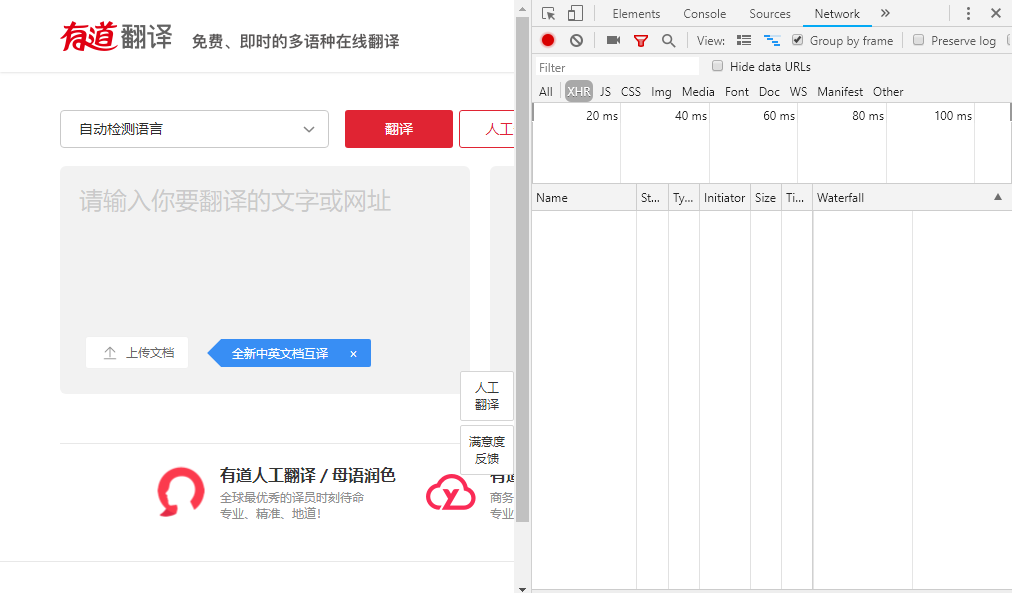Screen dimensions: 1012x593
Task: Enable Preserve log checkbox
Action: coord(918,40)
